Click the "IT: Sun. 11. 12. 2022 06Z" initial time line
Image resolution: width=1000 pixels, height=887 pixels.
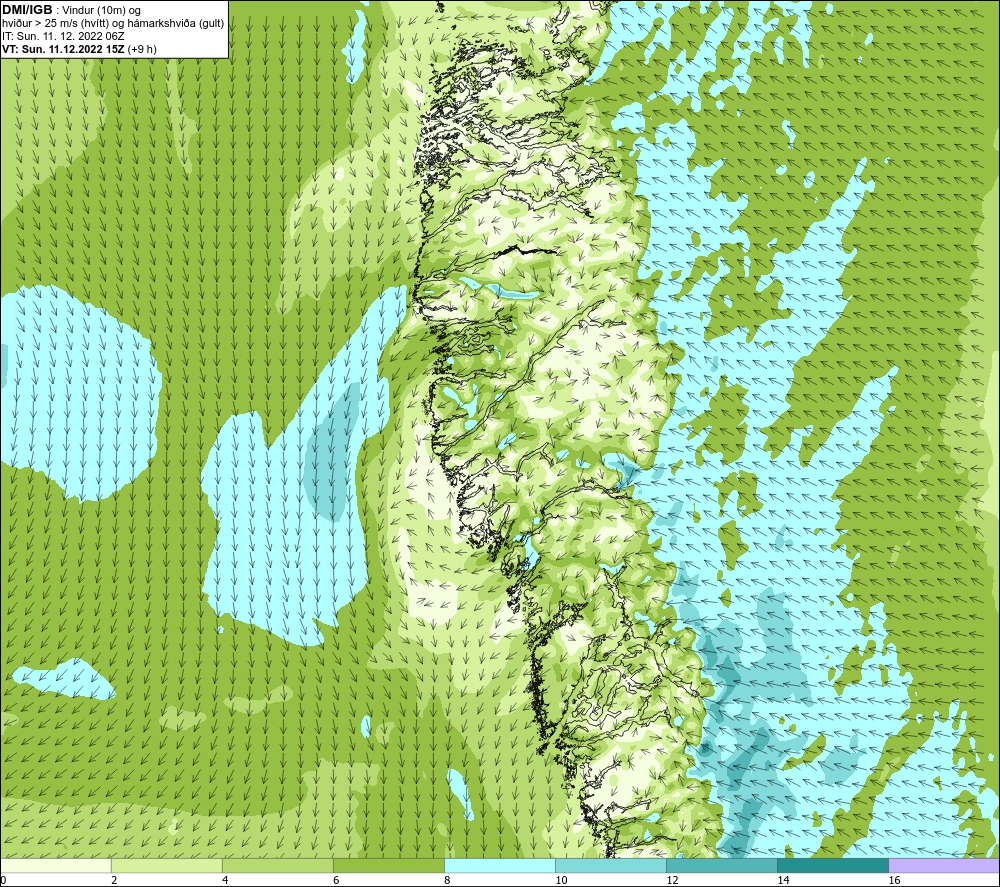click(x=63, y=36)
